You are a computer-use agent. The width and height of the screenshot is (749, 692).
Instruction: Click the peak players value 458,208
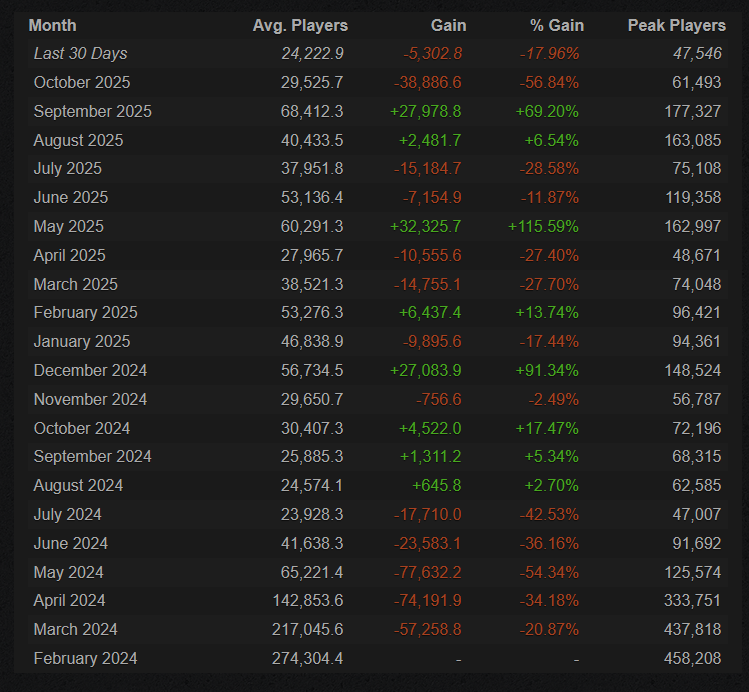[x=692, y=659]
